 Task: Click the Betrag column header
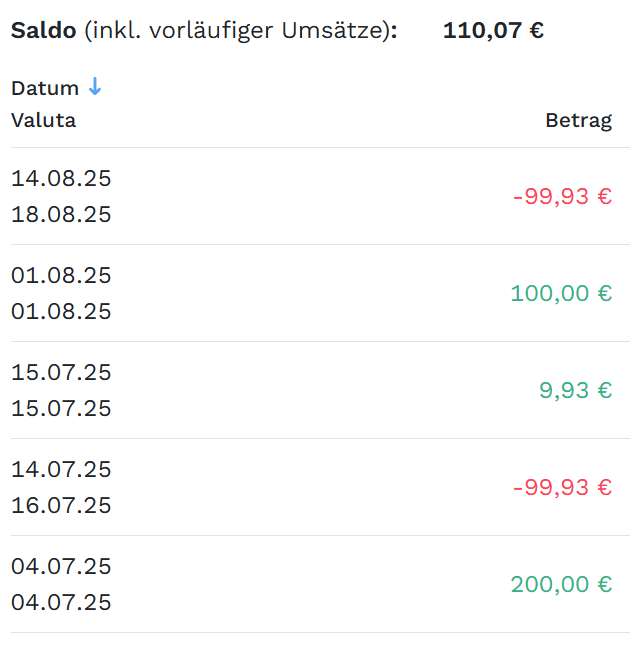click(x=579, y=121)
